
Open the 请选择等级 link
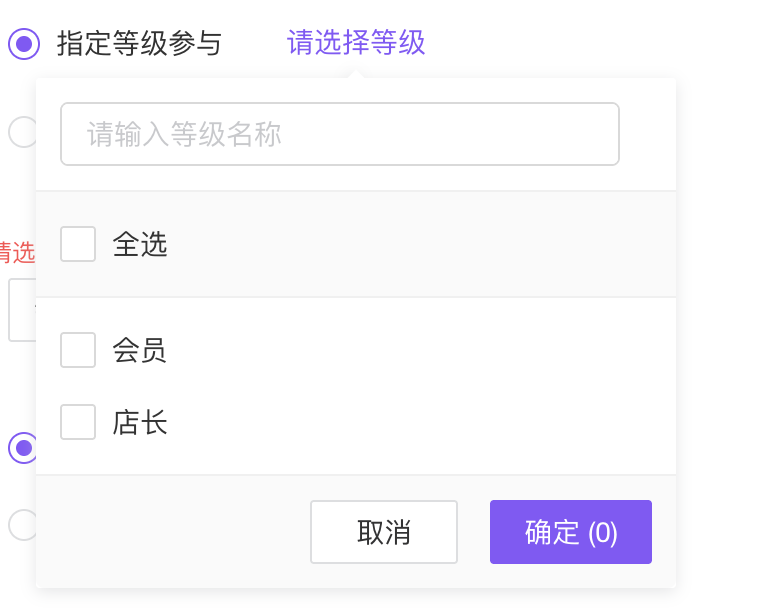pos(356,43)
